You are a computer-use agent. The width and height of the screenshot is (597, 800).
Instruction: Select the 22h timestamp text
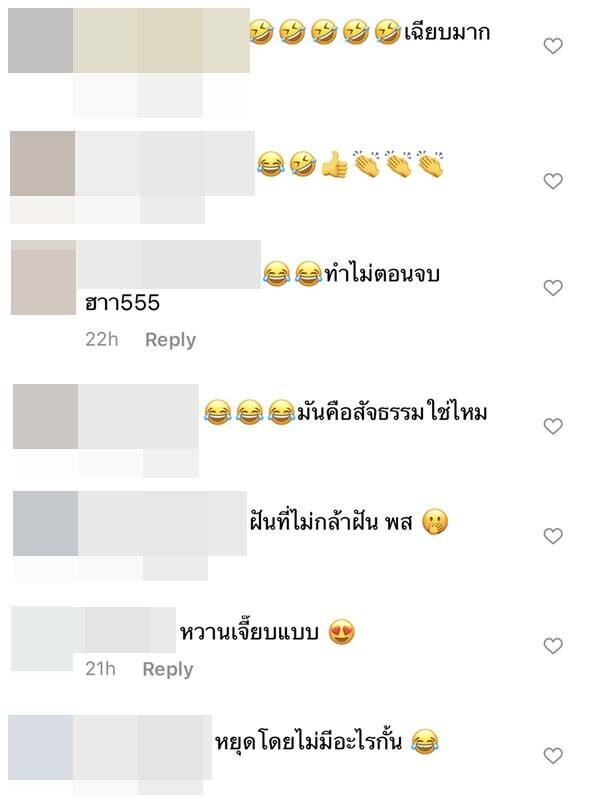click(102, 339)
